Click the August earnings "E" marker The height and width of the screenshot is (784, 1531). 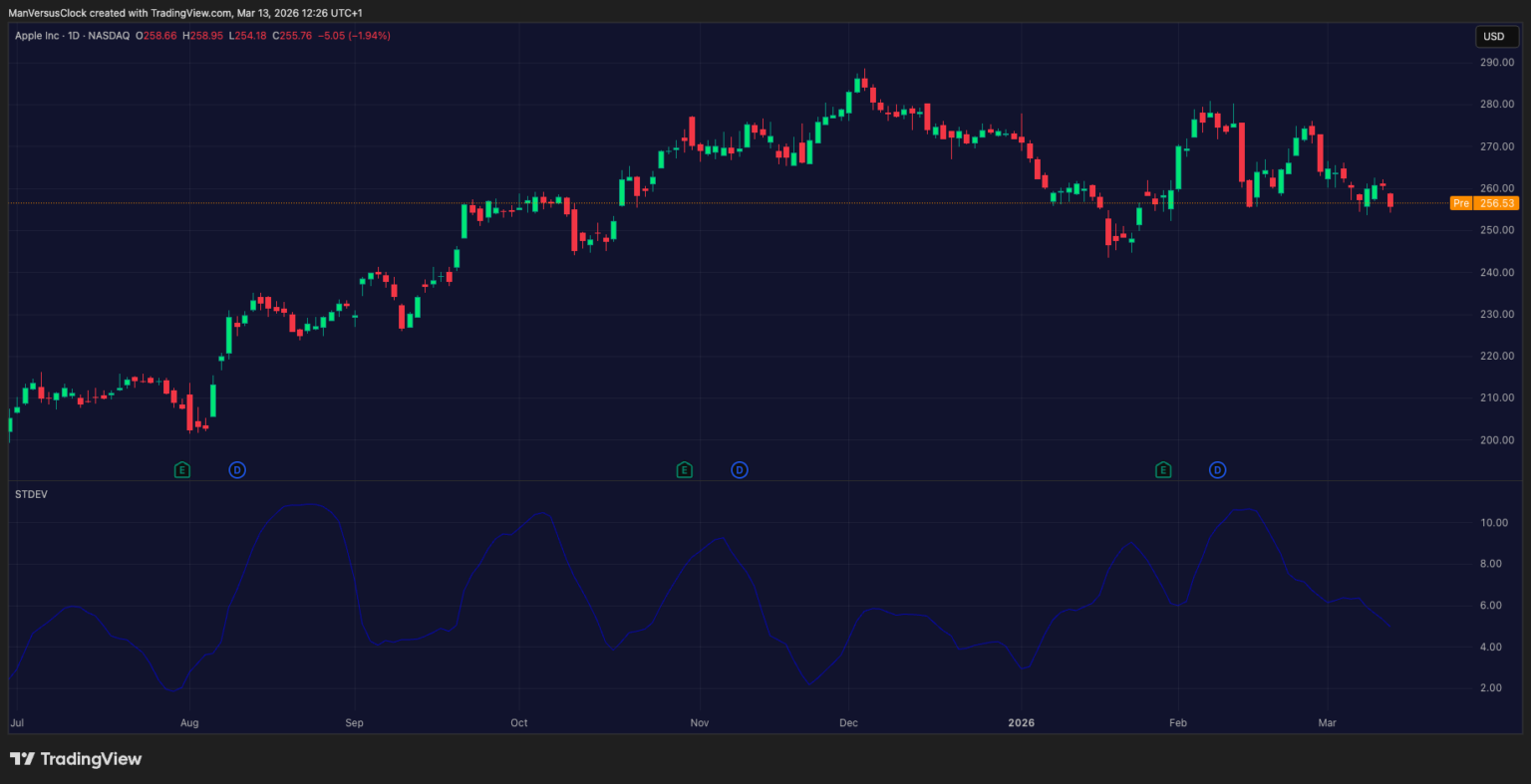(x=182, y=469)
